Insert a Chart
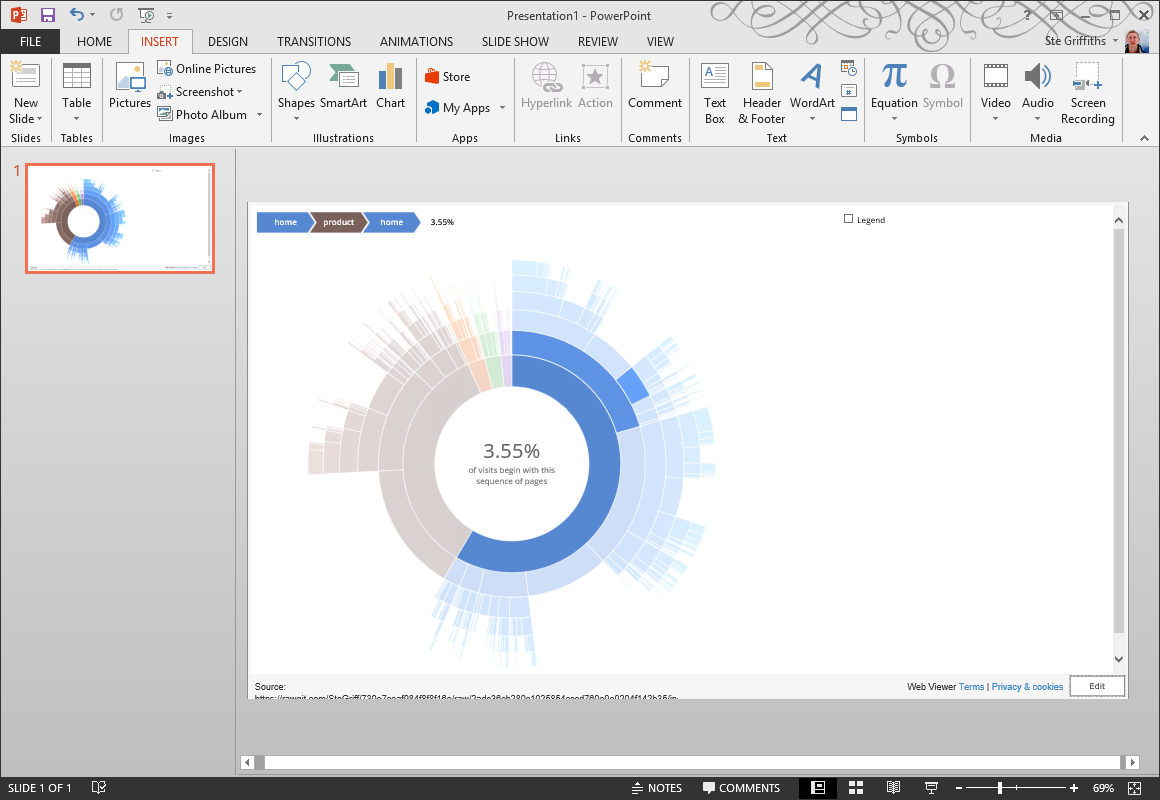 [390, 89]
